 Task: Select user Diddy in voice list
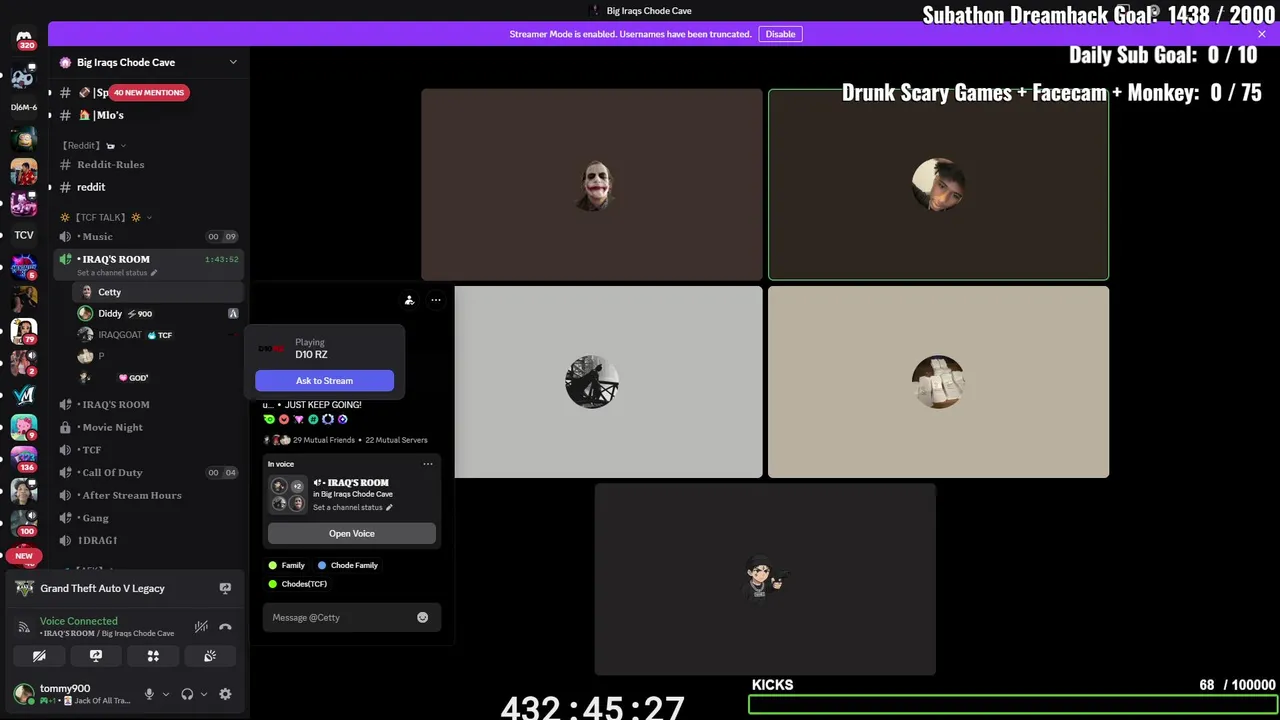(157, 314)
